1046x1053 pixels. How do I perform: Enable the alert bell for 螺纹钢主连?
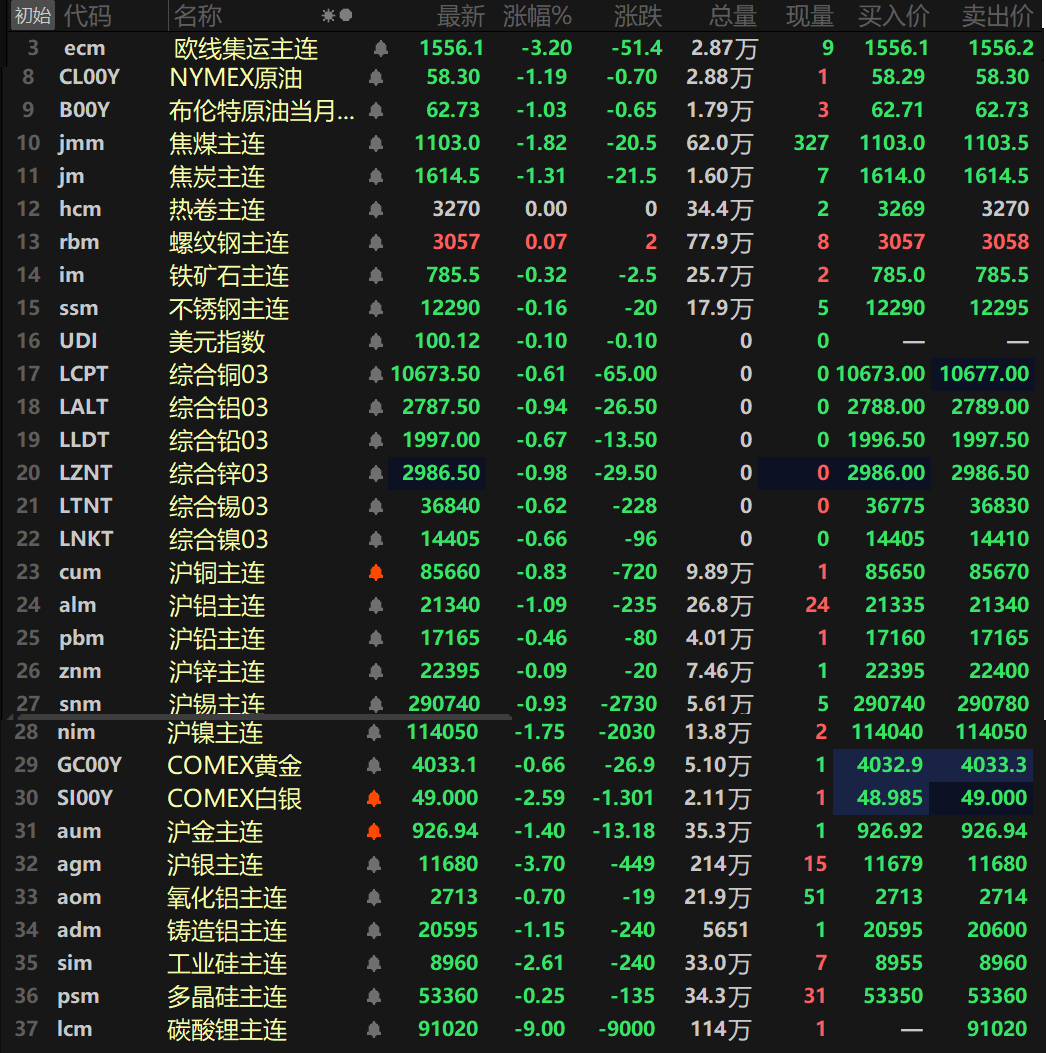[x=376, y=242]
